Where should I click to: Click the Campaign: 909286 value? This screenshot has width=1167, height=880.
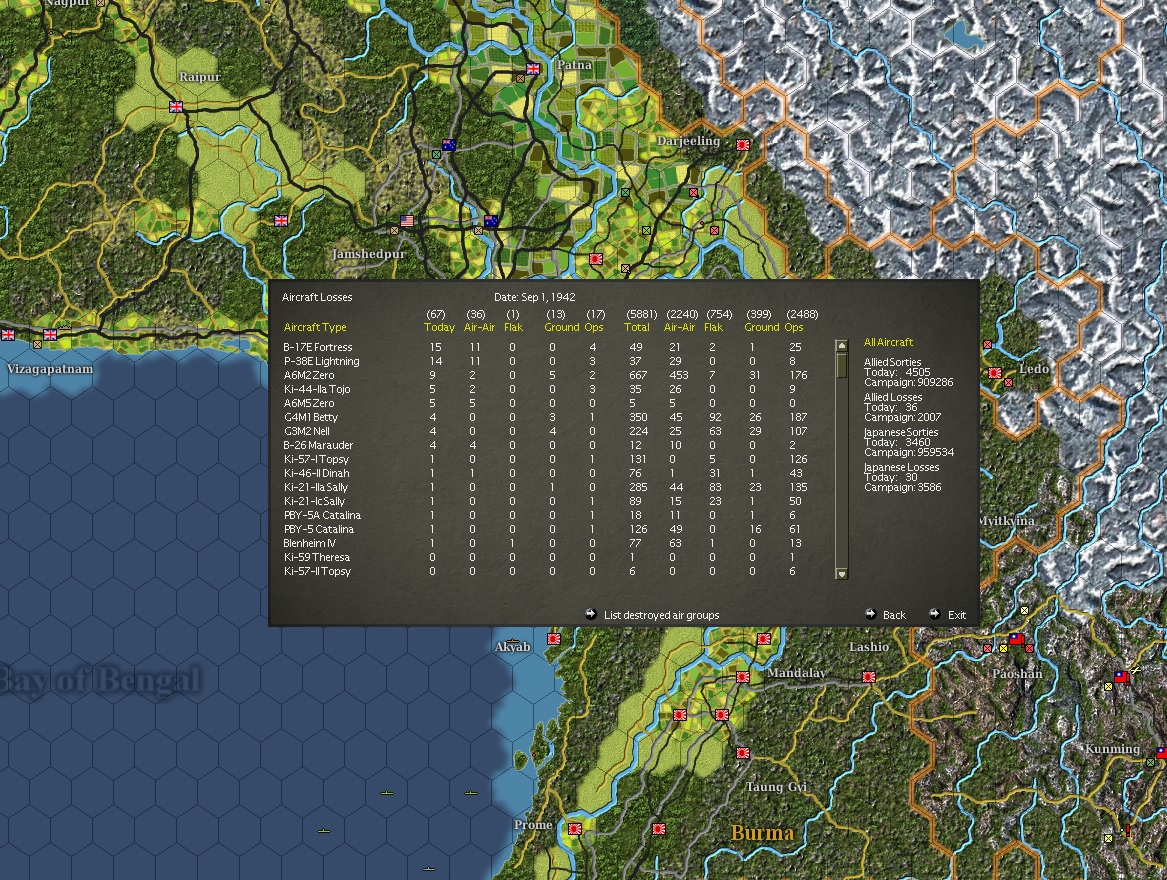click(x=908, y=382)
